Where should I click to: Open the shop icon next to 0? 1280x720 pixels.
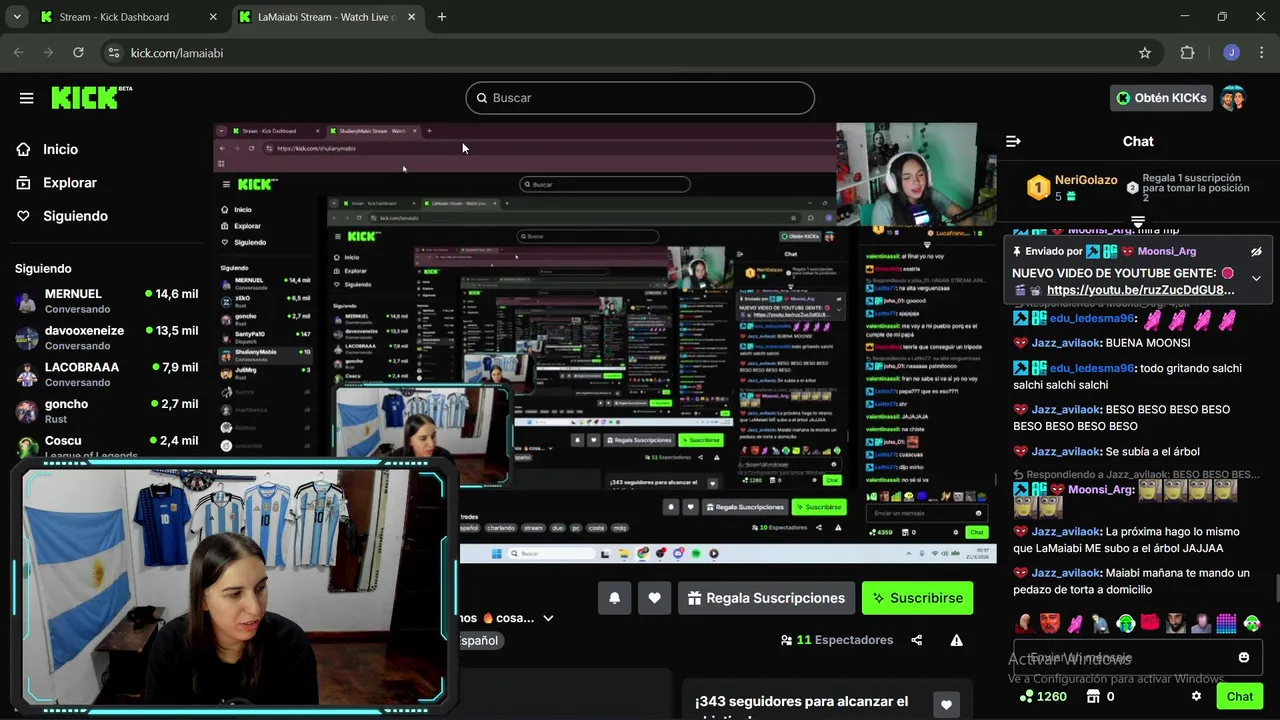click(x=1093, y=696)
